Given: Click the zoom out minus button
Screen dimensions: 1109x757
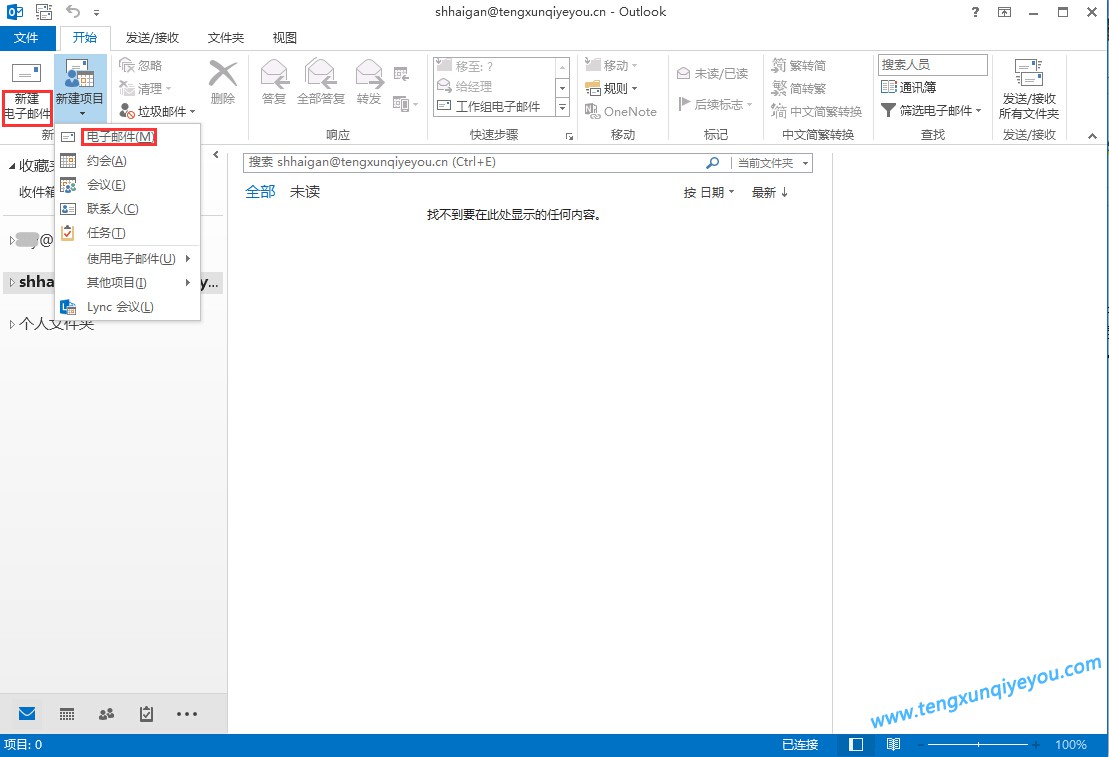Looking at the screenshot, I should click(920, 744).
